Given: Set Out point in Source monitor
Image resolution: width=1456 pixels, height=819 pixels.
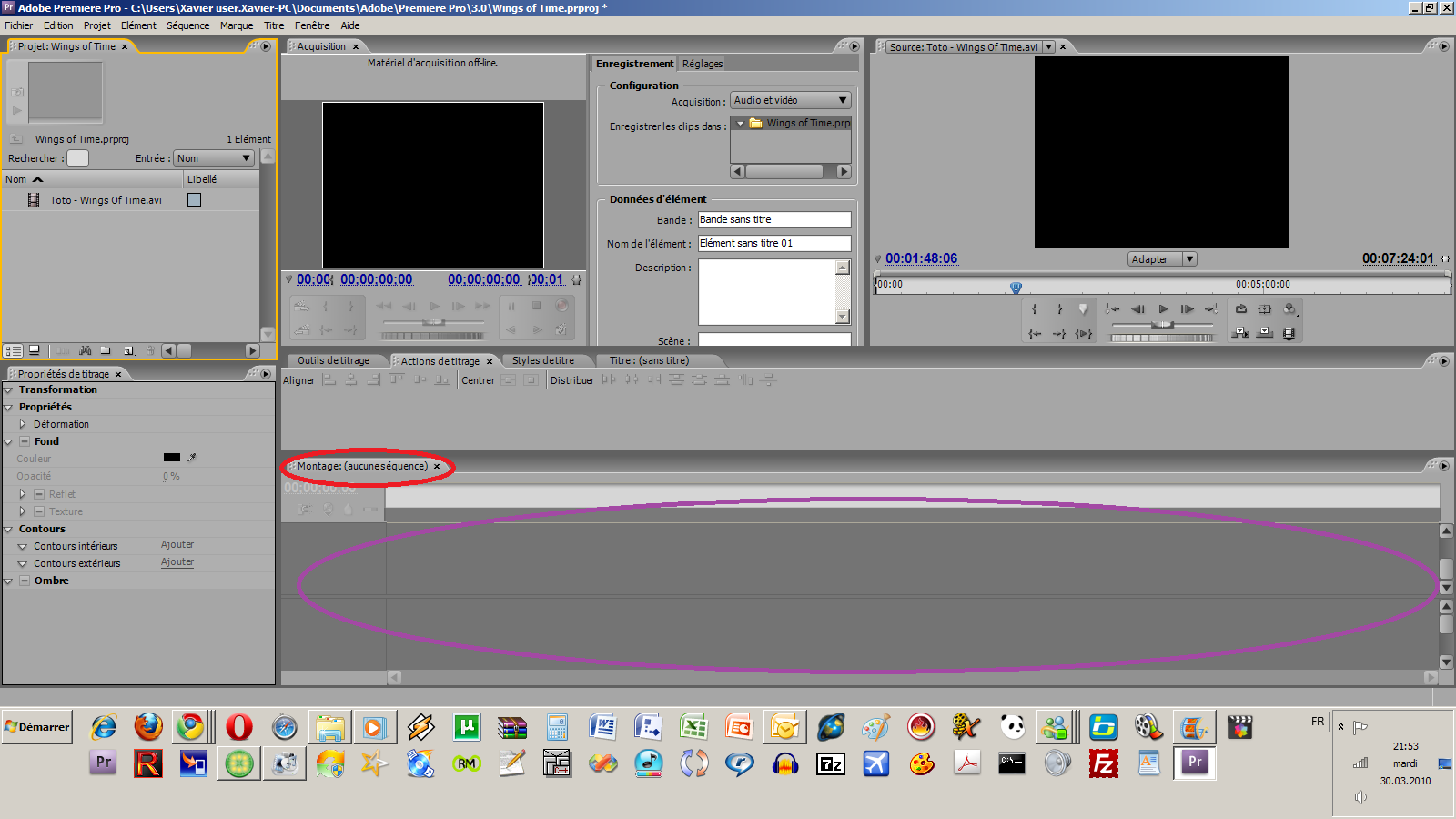Looking at the screenshot, I should 1059,309.
